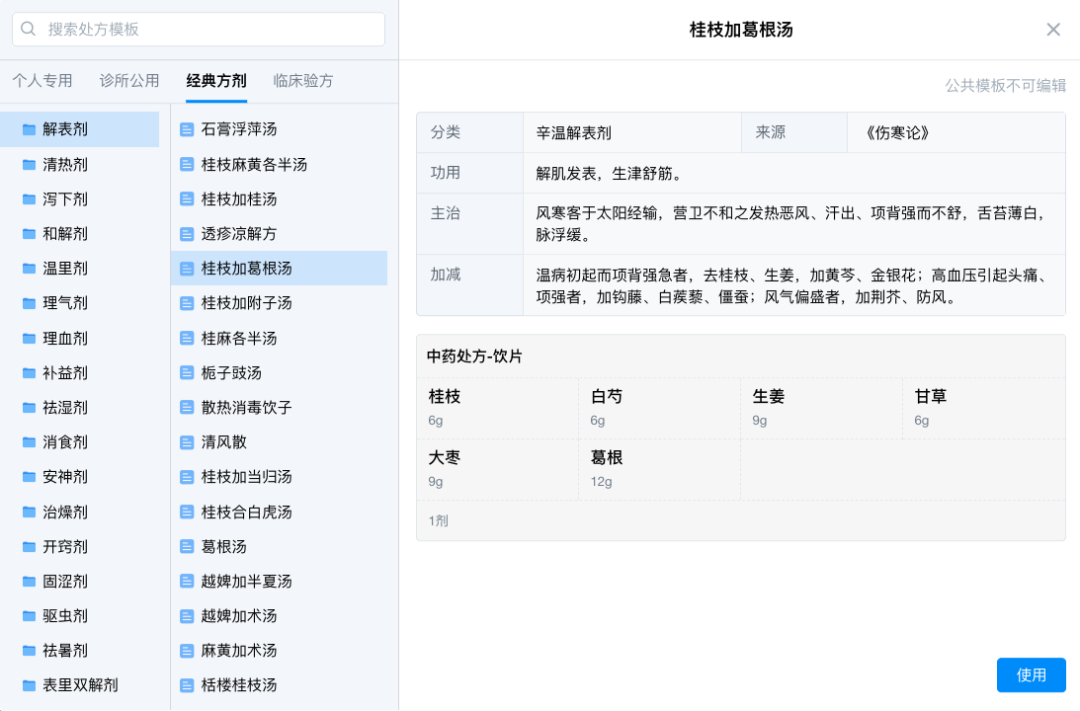This screenshot has width=1080, height=711.
Task: Open the 临床验方 tab
Action: click(303, 81)
